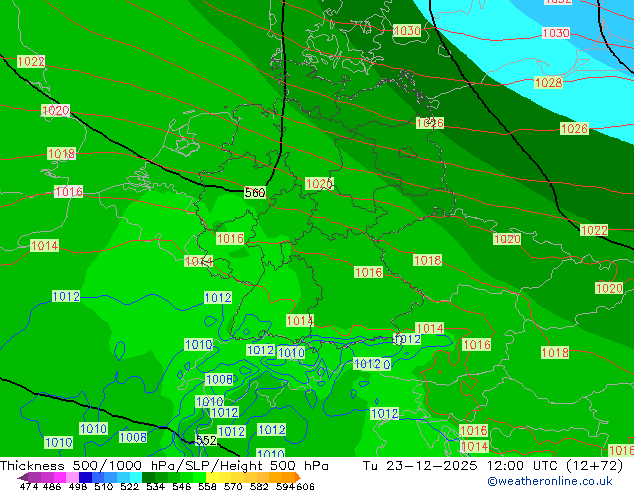Image resolution: width=634 pixels, height=490 pixels.
Task: Click the legend value '474'
Action: (29, 486)
